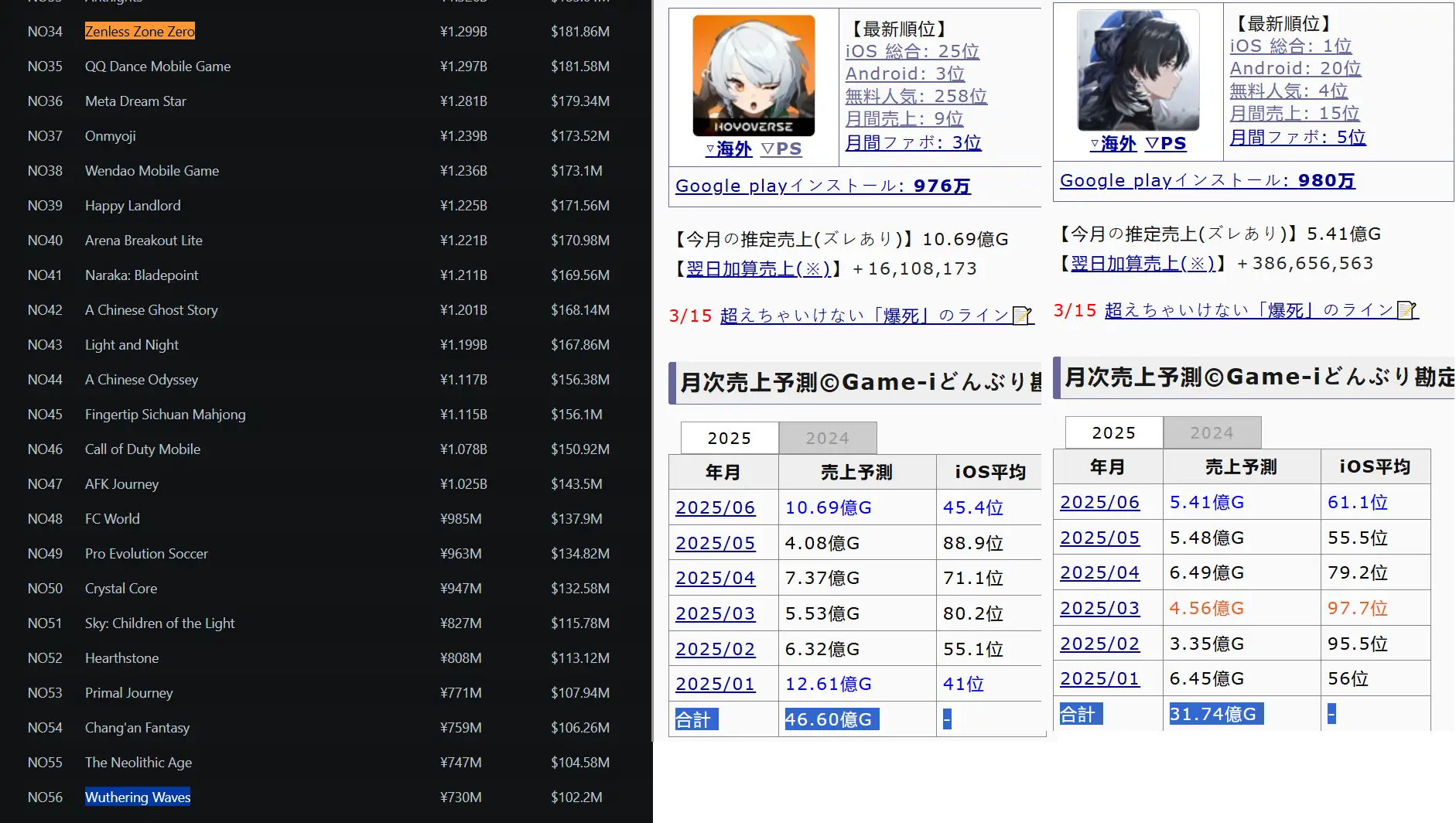The width and height of the screenshot is (1456, 823).
Task: Click 売上予測 column header in left table
Action: point(856,472)
